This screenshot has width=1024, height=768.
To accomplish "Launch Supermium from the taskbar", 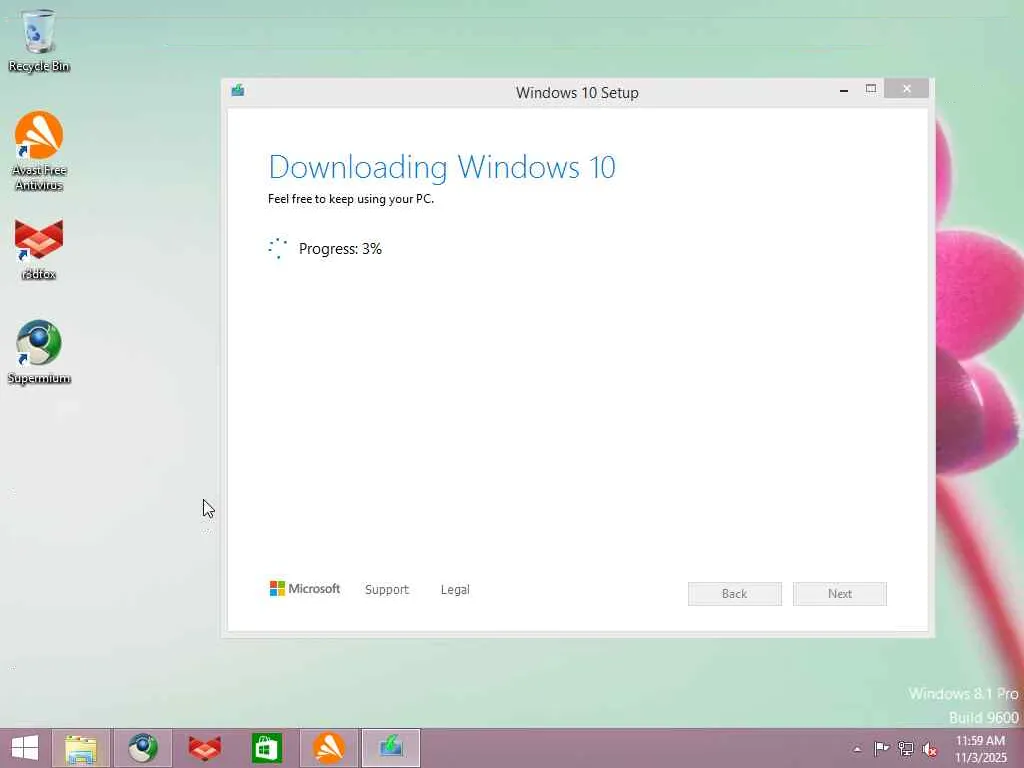I will pos(143,748).
